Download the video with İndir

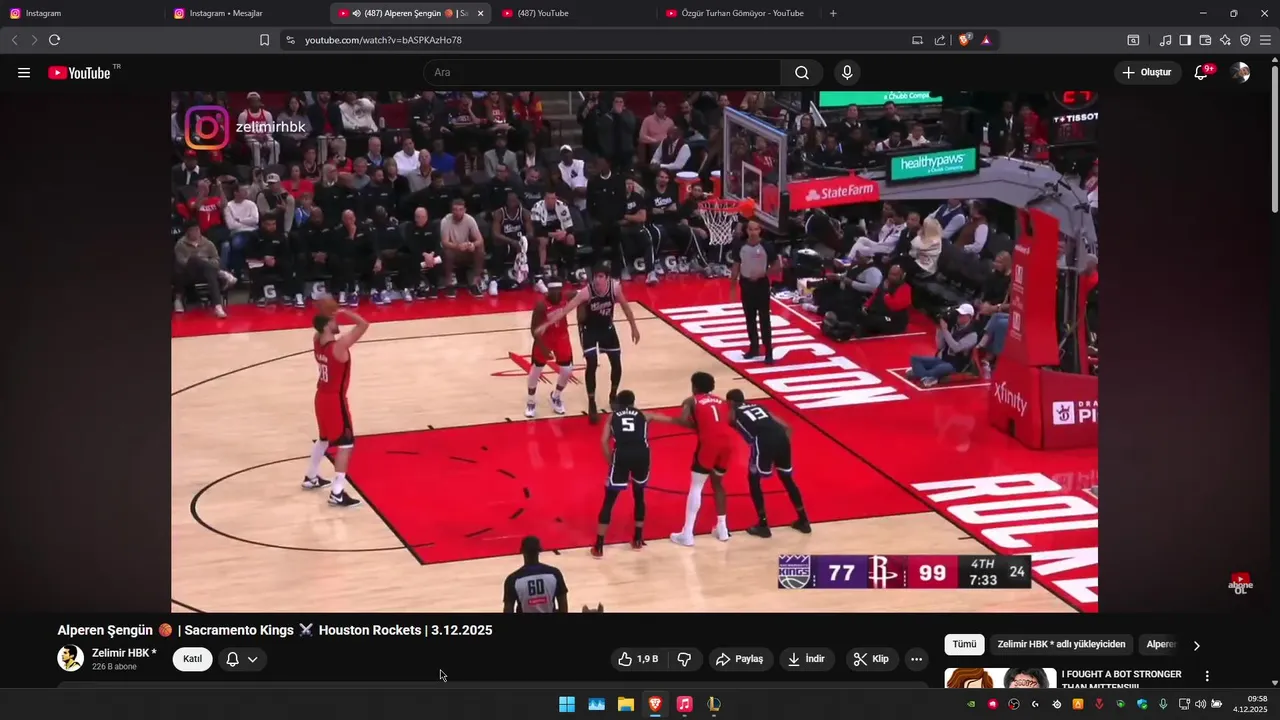click(806, 659)
